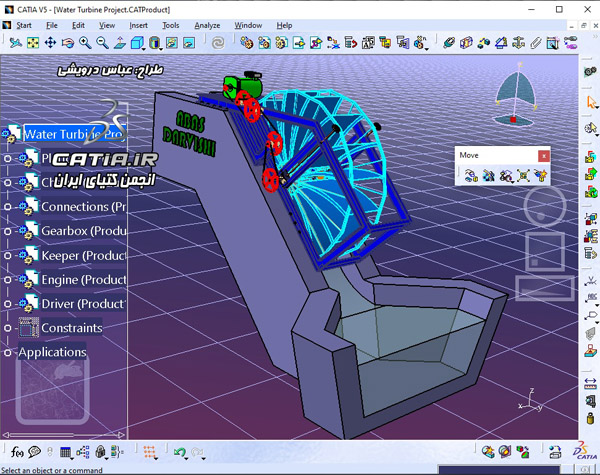Image resolution: width=600 pixels, height=475 pixels.
Task: Expand the Applications node in tree
Action: pos(8,353)
